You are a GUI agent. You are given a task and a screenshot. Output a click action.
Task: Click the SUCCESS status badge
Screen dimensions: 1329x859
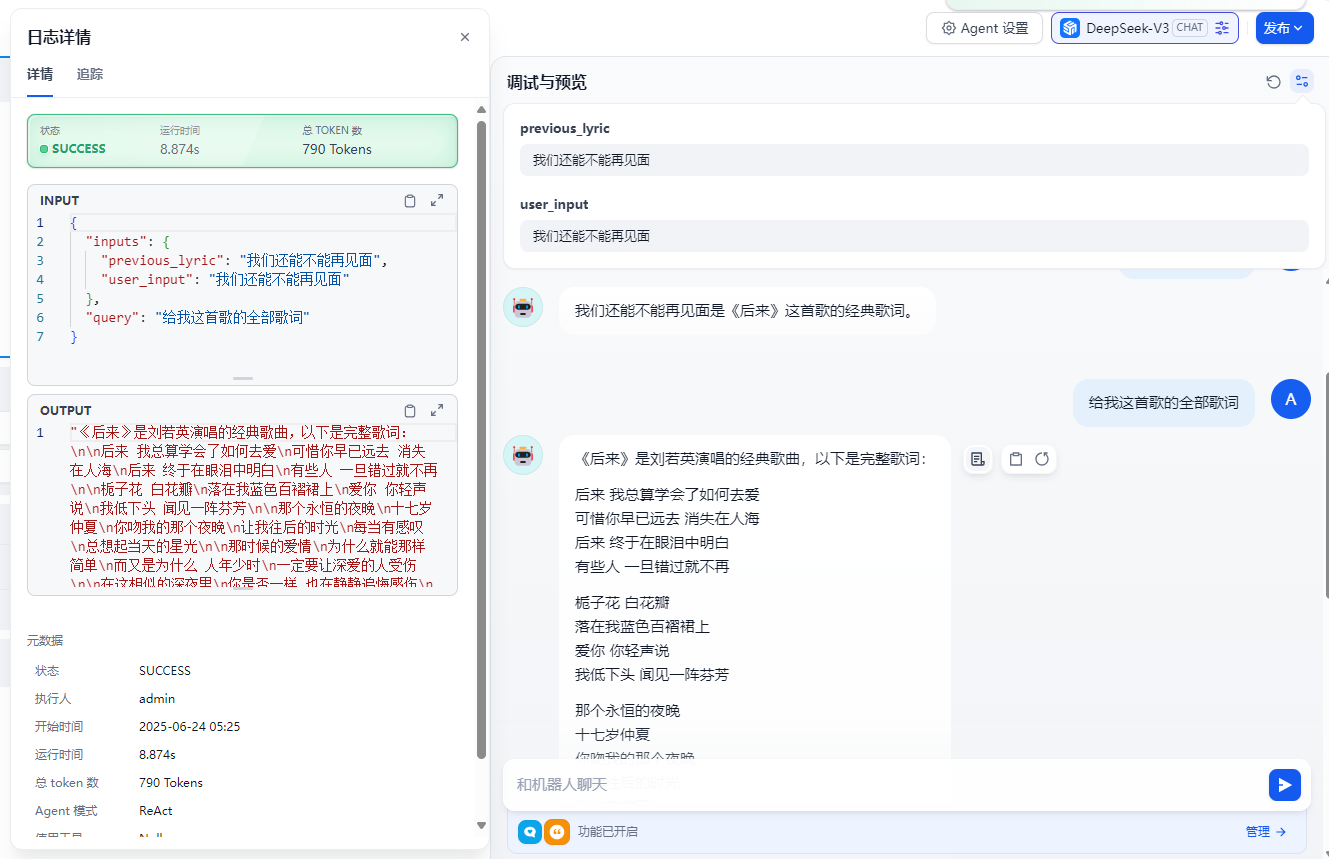pos(73,149)
